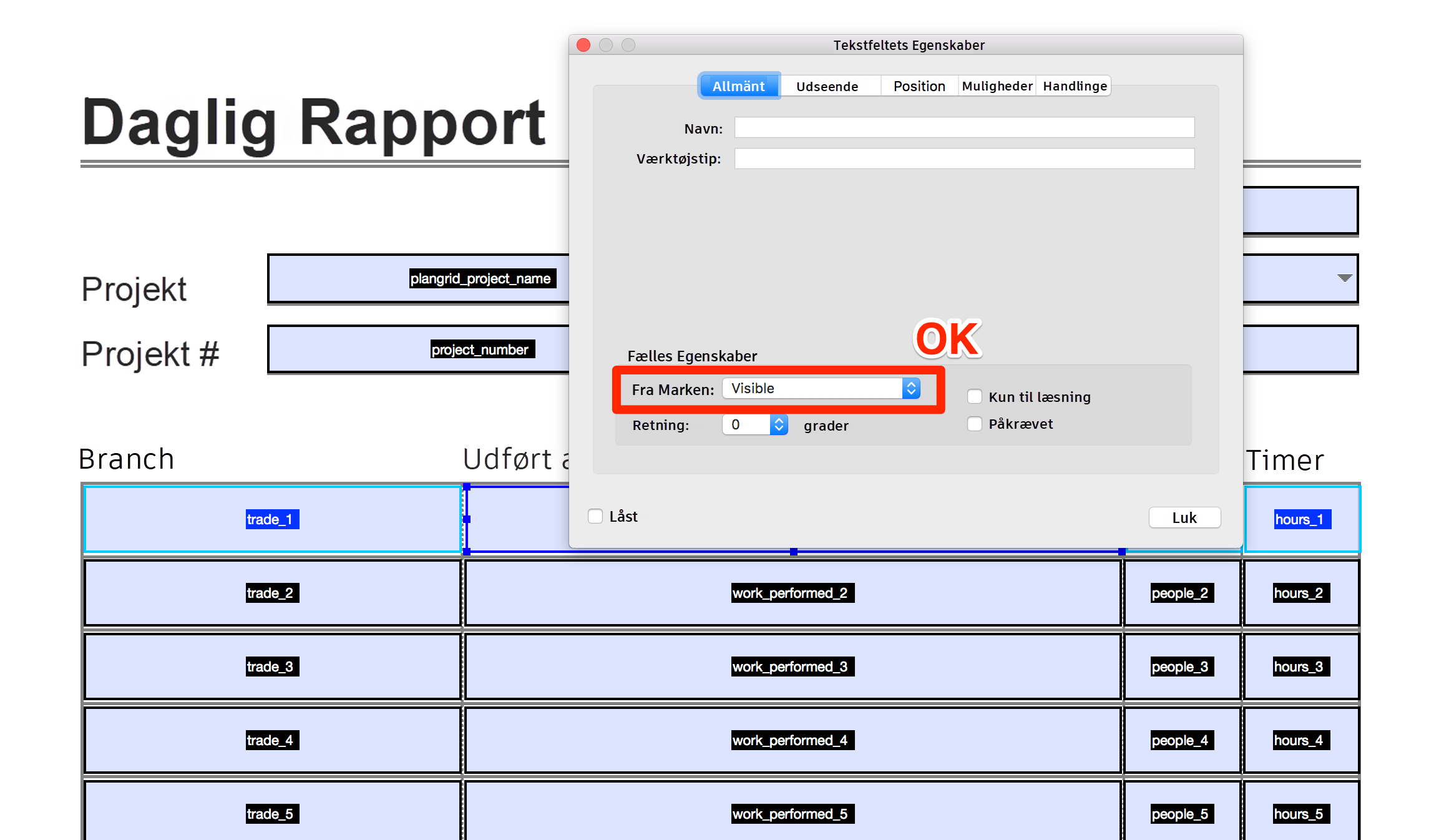Close the Tekstfeltets Egenskaber dialog with red button
1444x840 pixels.
point(583,45)
